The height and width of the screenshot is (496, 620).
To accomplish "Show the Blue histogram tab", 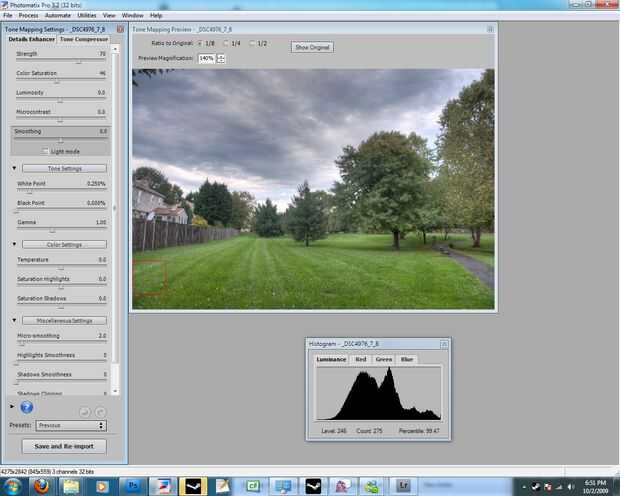I will coord(407,359).
